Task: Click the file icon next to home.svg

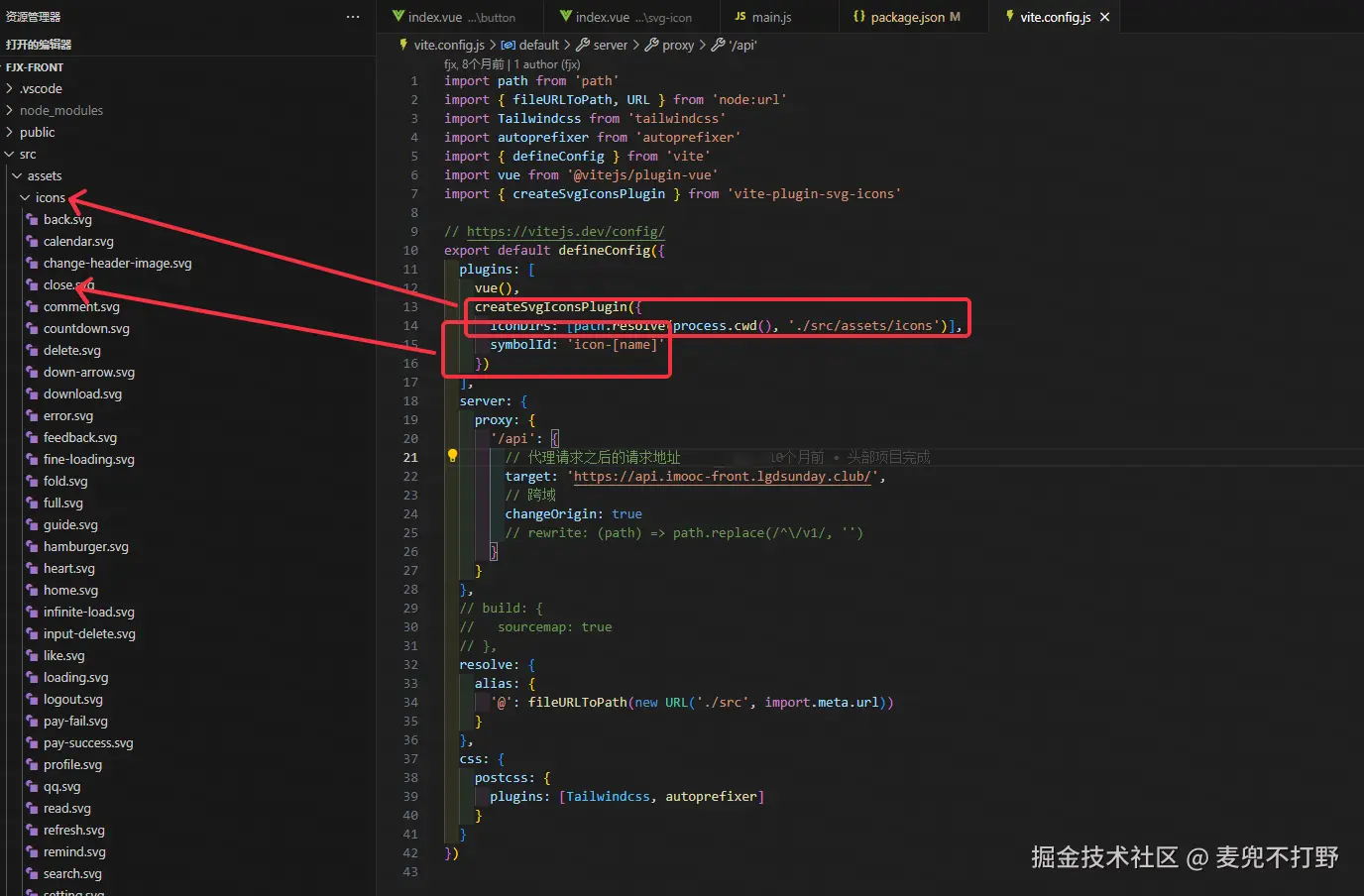Action: 33,590
